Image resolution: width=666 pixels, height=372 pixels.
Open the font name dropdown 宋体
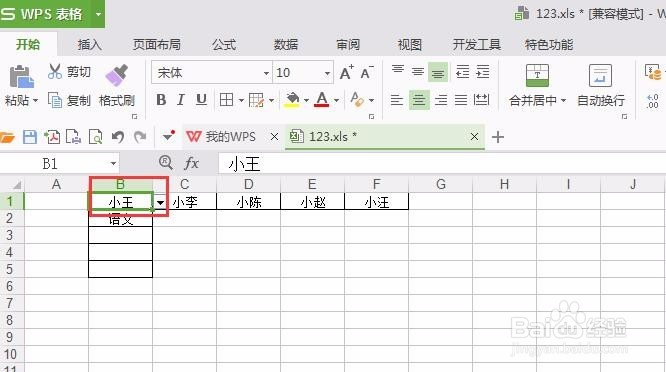pos(266,73)
